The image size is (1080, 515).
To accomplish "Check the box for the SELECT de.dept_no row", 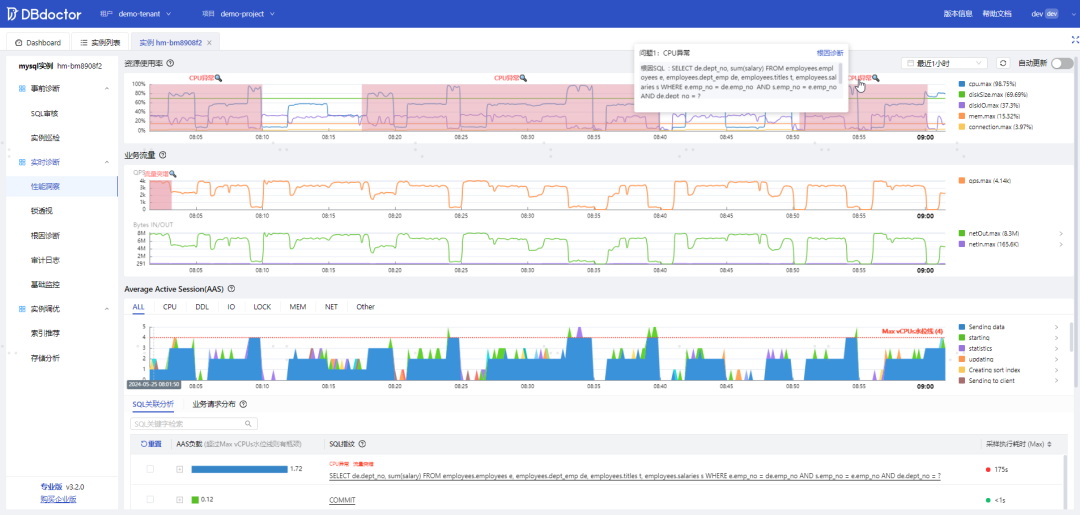I will tap(150, 470).
